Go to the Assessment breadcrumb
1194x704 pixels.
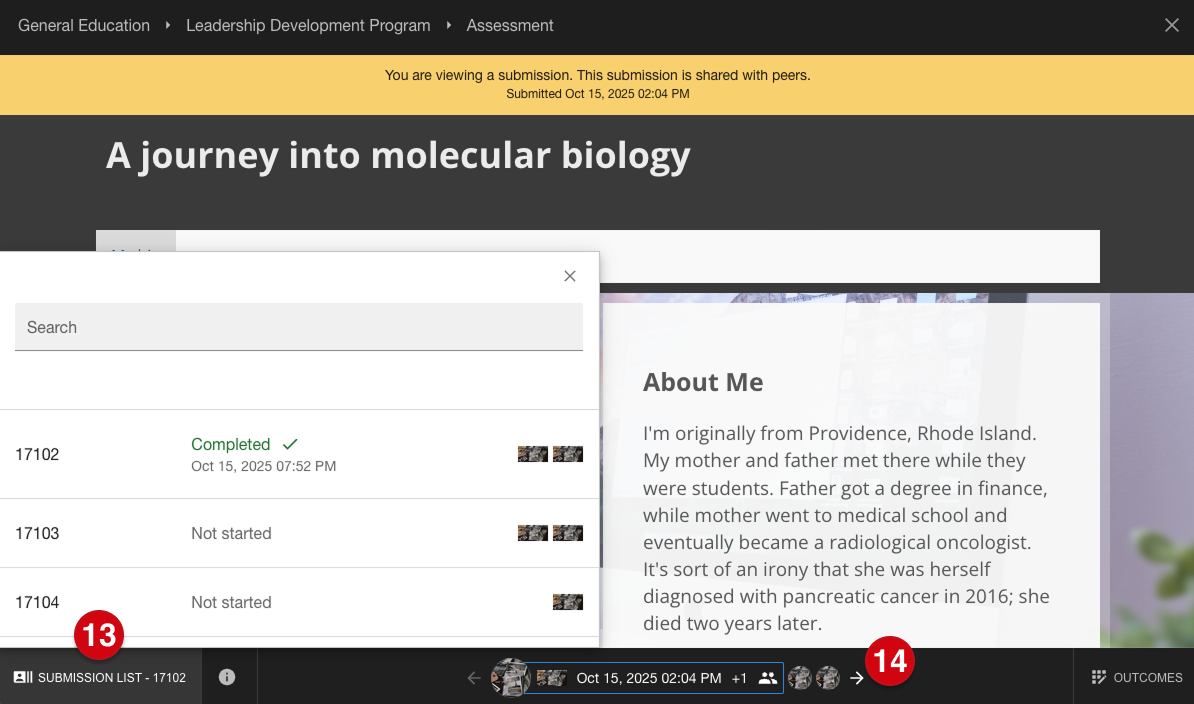[509, 25]
